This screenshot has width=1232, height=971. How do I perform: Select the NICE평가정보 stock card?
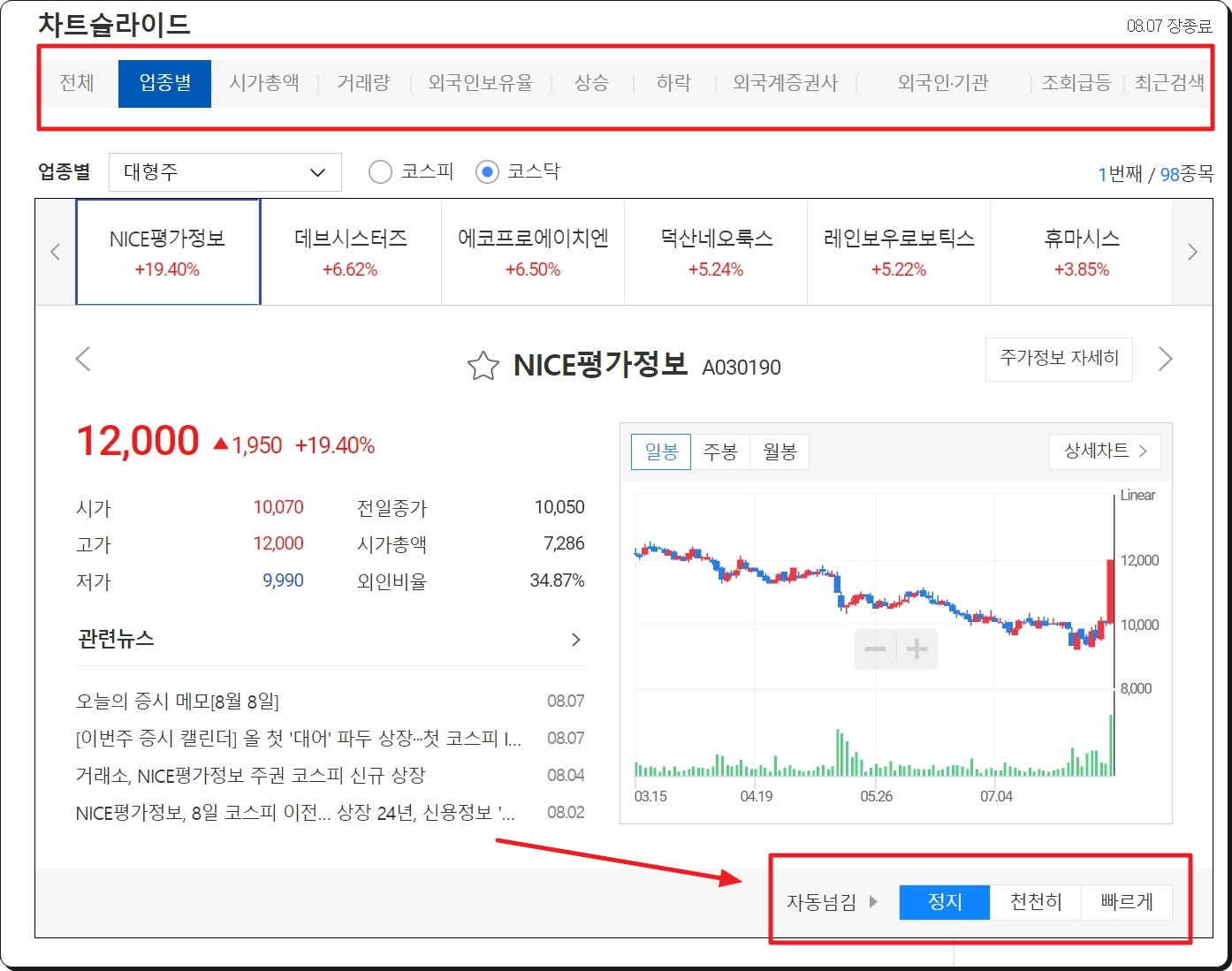tap(168, 252)
